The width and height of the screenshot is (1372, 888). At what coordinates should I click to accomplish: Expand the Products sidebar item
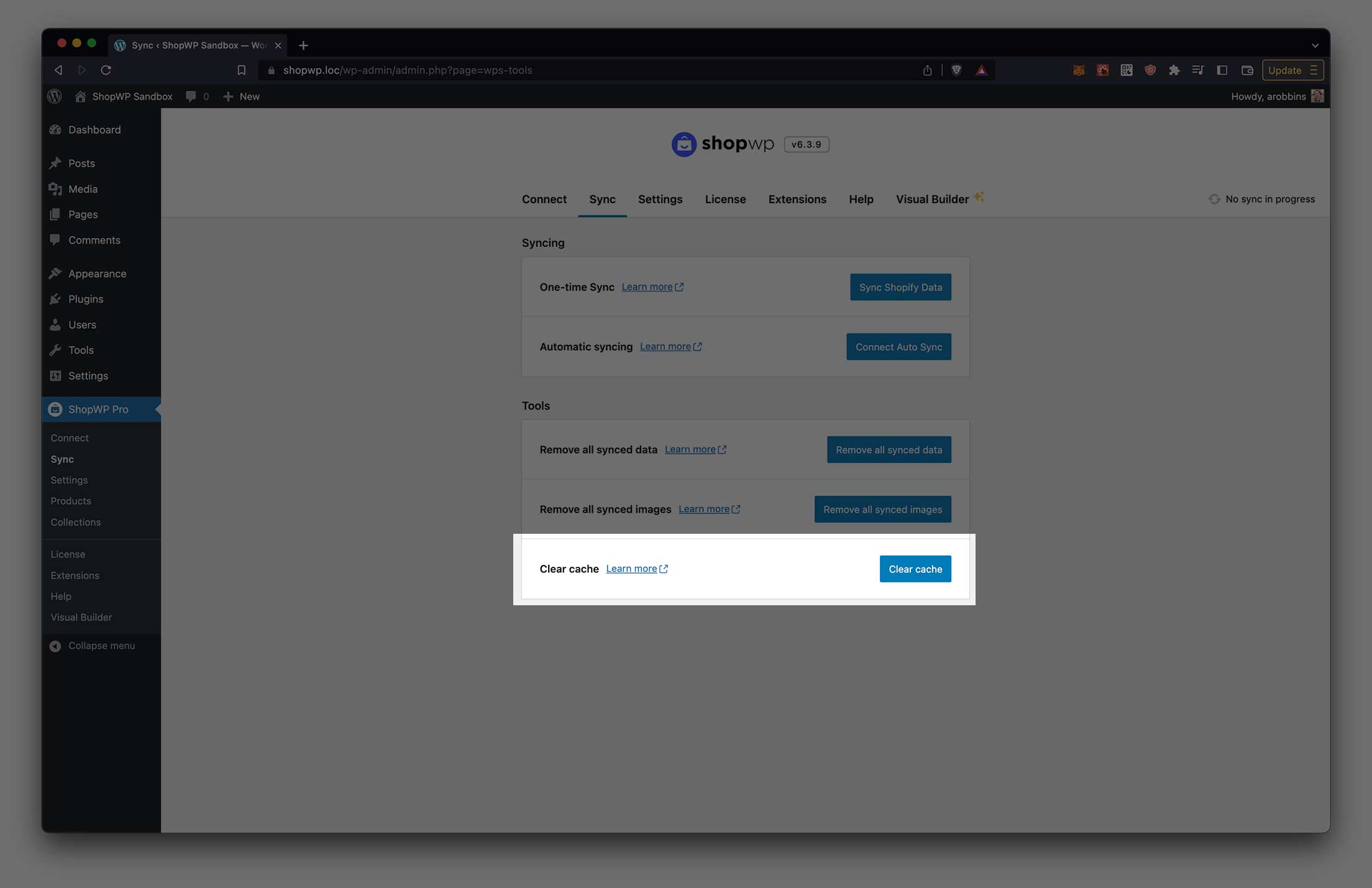point(71,500)
